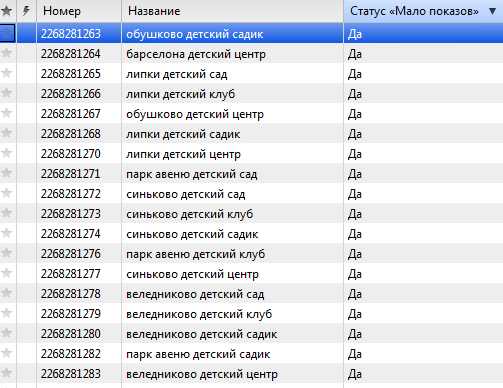Select the name синьково детский сад
Image resolution: width=503 pixels, height=388 pixels.
click(x=186, y=194)
